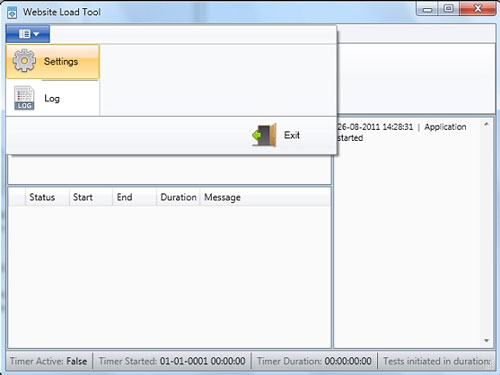This screenshot has width=500, height=375.
Task: Sort results by the End column
Action: pyautogui.click(x=135, y=197)
